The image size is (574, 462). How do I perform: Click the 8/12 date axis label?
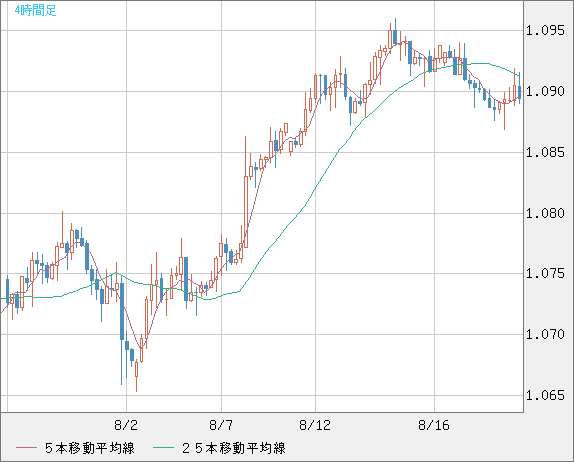click(x=315, y=425)
